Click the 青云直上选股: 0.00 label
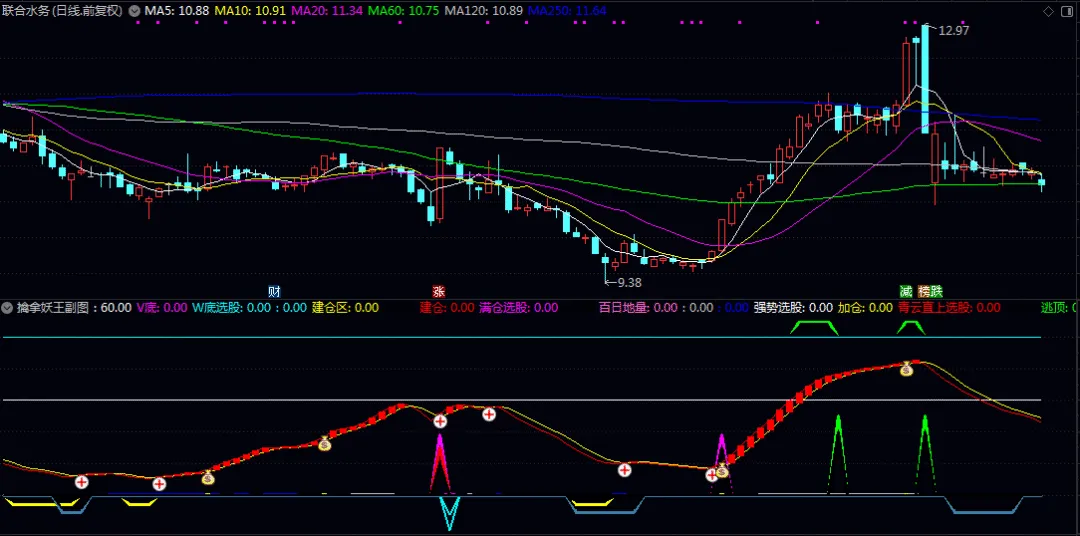This screenshot has width=1080, height=536. (x=949, y=307)
